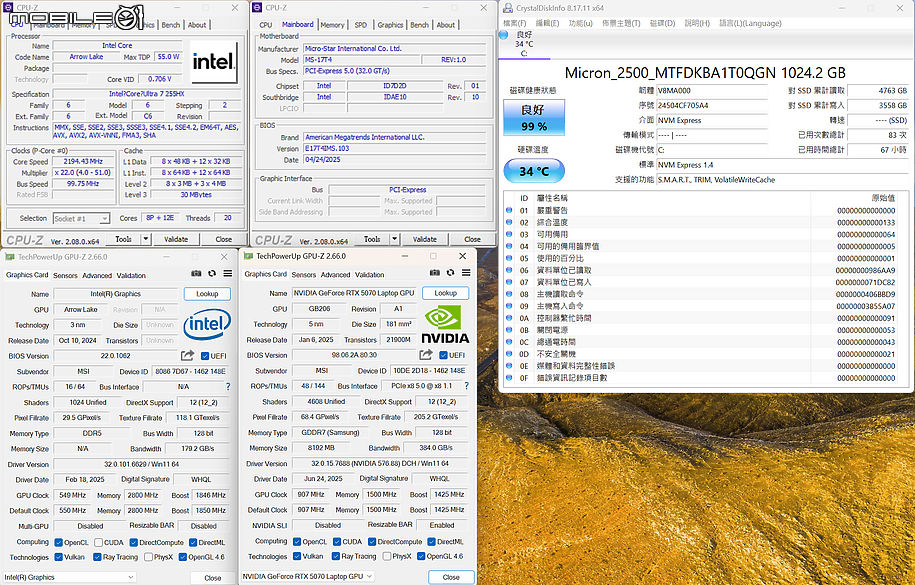Open the 佈景主題(T) menu in CrystalDiskInfo
This screenshot has height=585, width=915.
click(621, 23)
